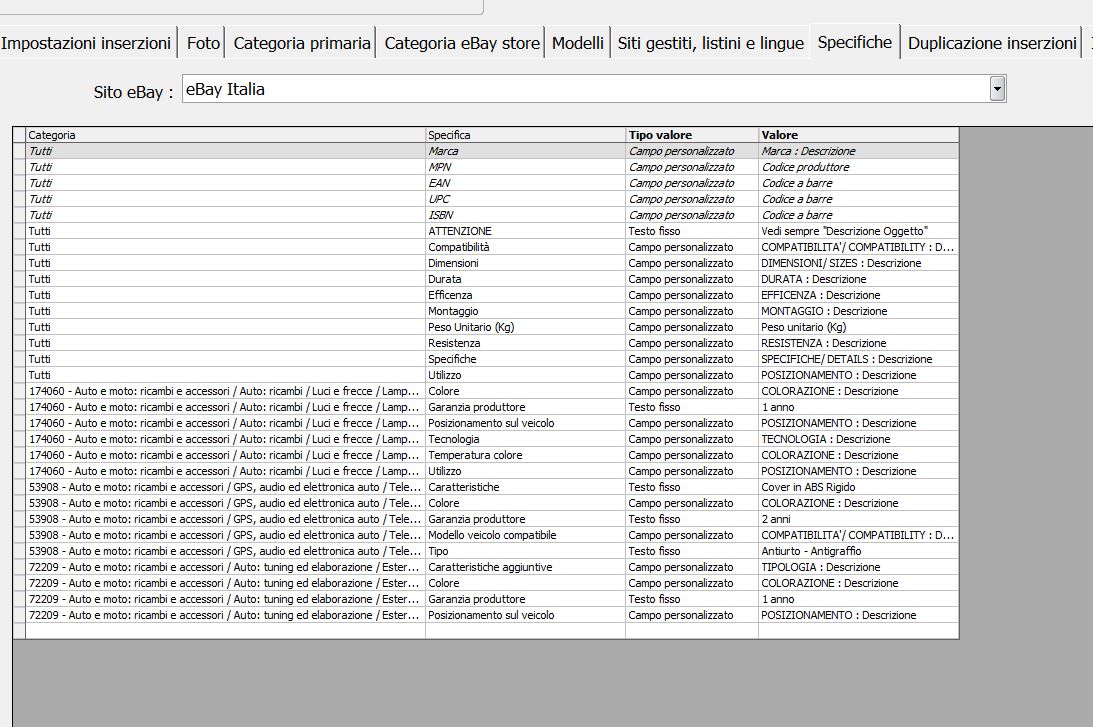The image size is (1093, 727).
Task: Click 'RESISTENZA : Descrizione' value cell
Action: 859,344
